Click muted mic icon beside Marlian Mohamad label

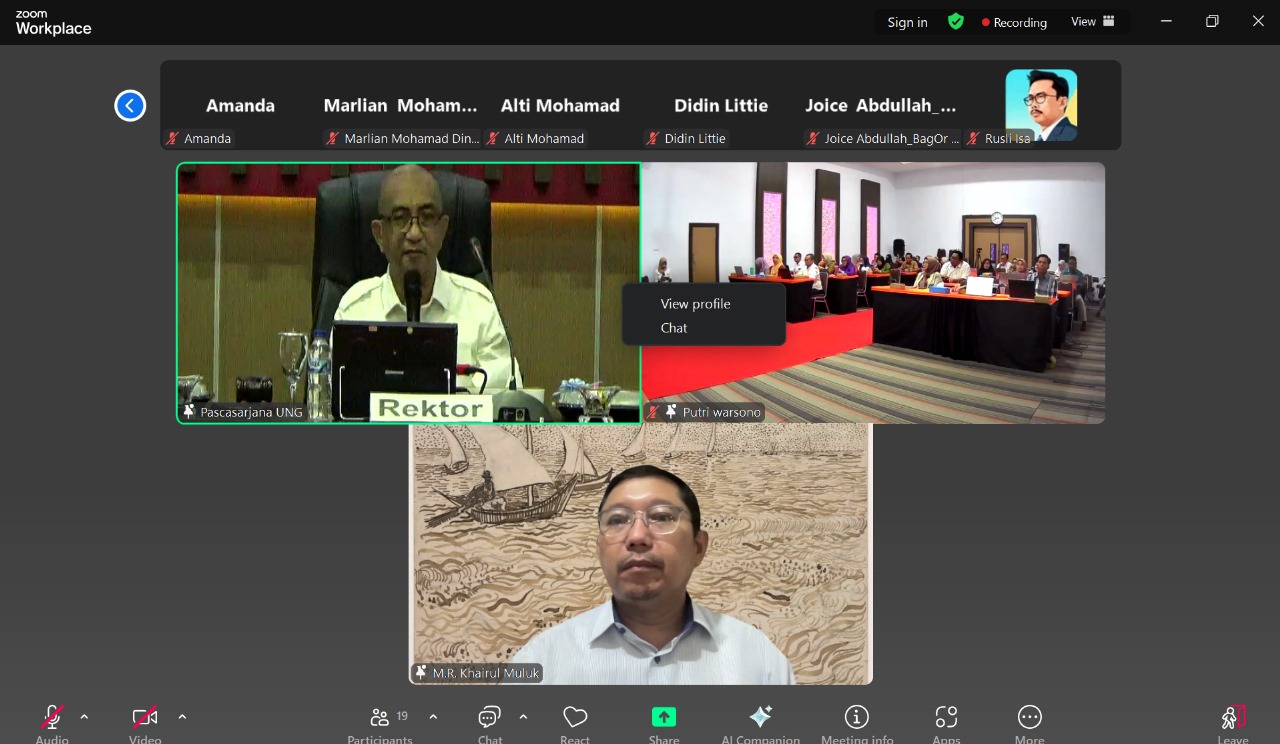click(333, 139)
